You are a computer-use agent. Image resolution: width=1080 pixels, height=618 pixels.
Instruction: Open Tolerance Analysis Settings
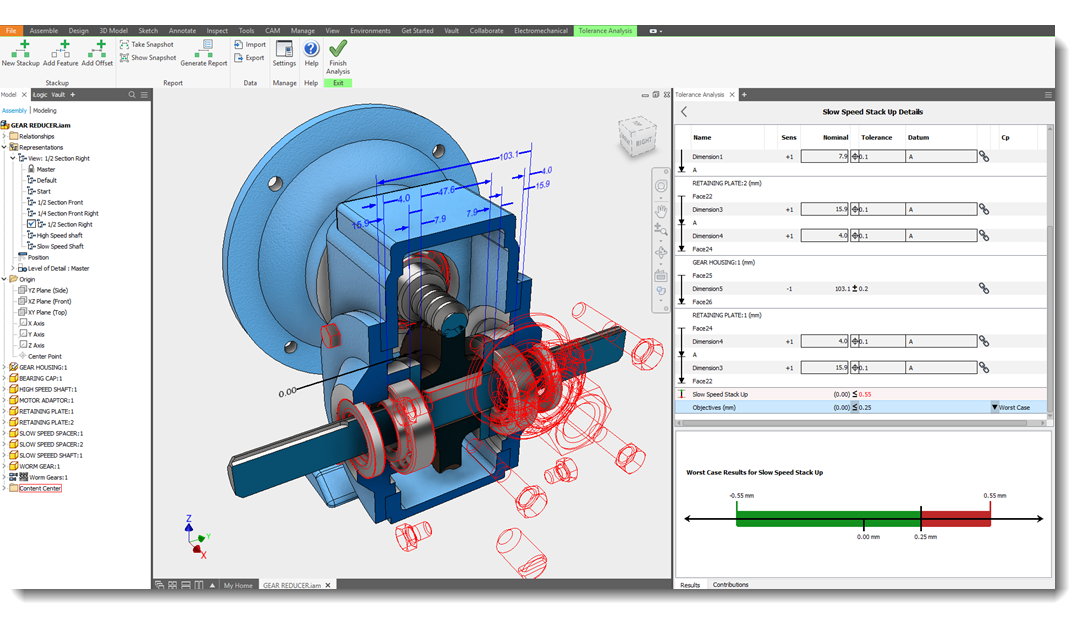pyautogui.click(x=284, y=53)
